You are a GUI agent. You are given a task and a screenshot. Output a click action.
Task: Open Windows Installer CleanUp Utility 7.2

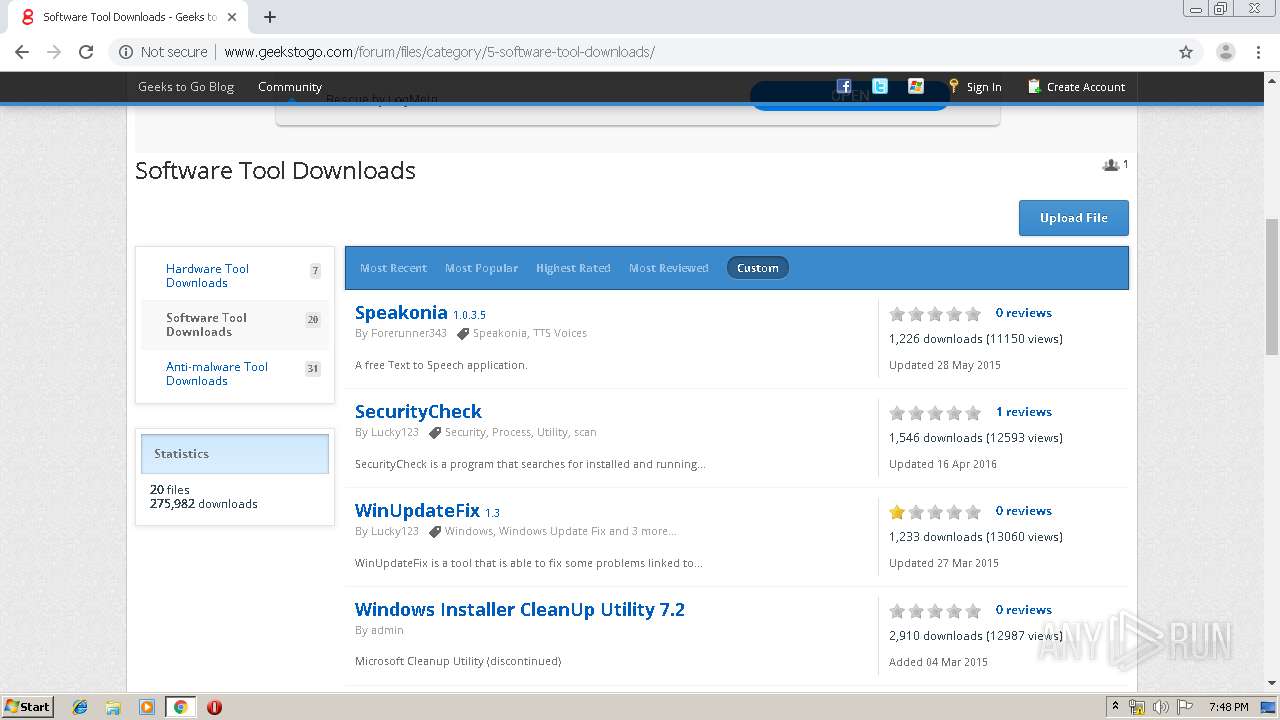coord(520,610)
